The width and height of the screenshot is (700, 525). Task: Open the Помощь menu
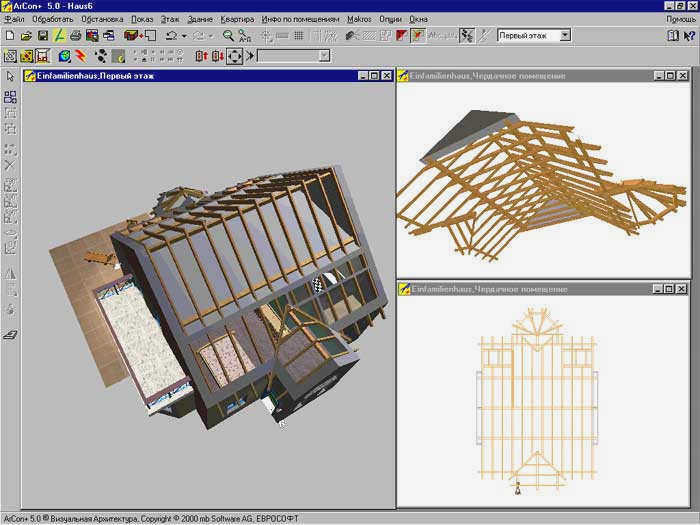point(681,19)
